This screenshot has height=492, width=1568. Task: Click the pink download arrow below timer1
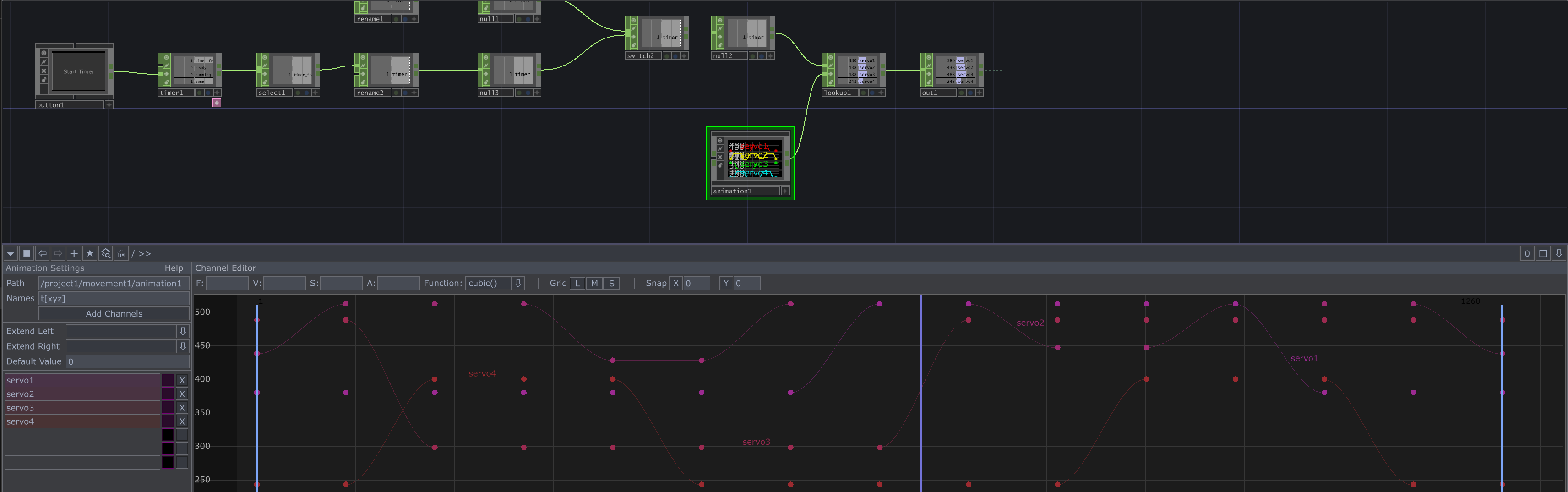[217, 103]
